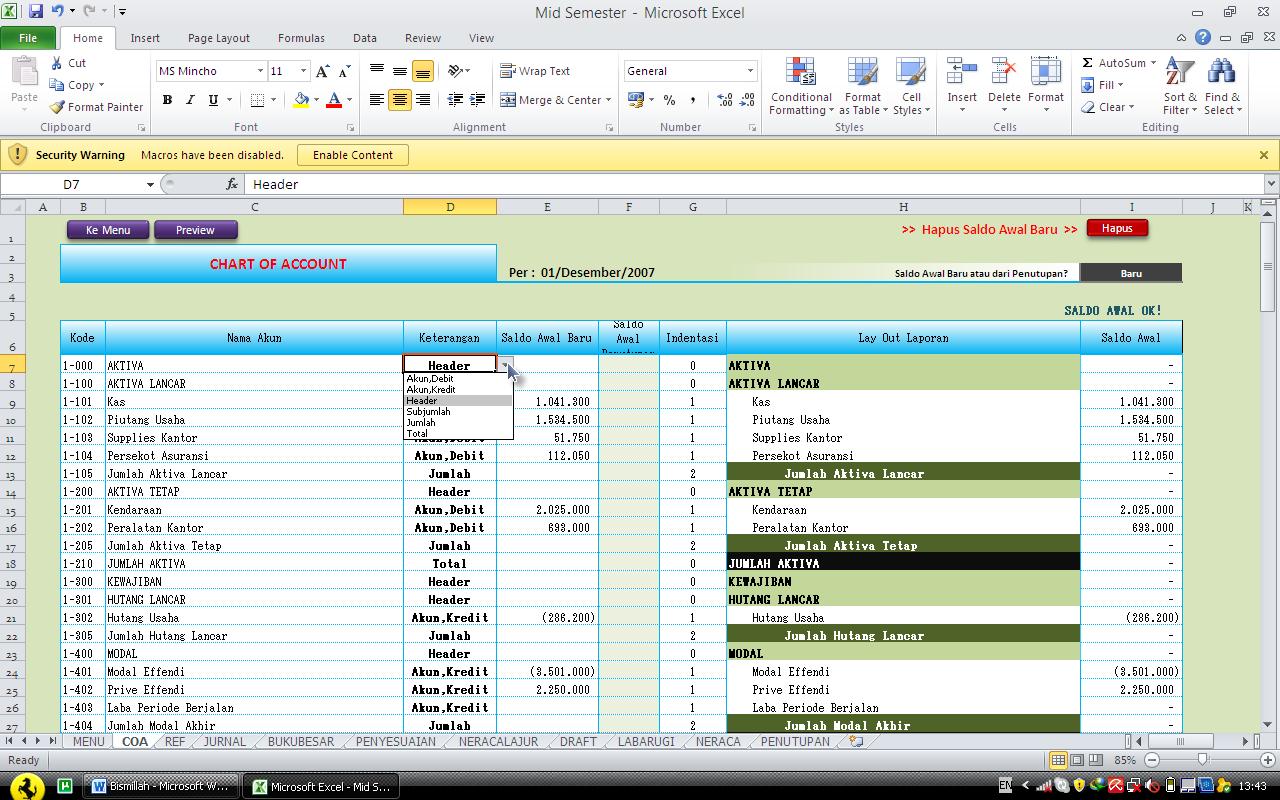Click the Ke Menu button
1280x800 pixels.
coord(108,230)
